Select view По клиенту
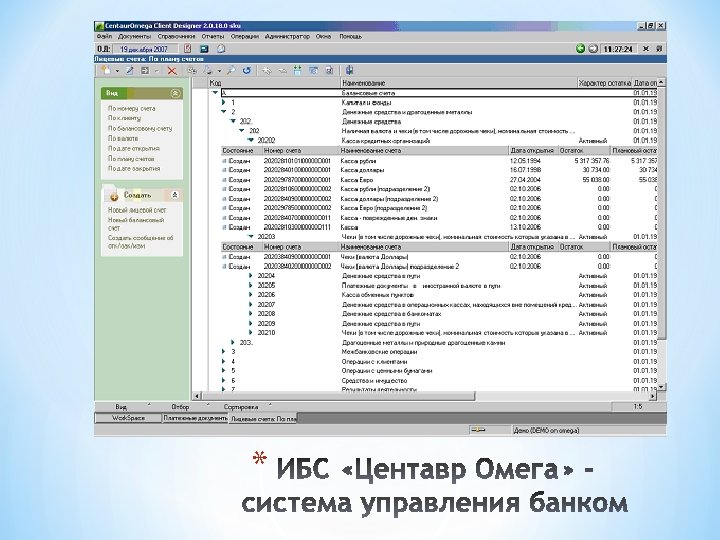The height and width of the screenshot is (540, 720). pyautogui.click(x=124, y=118)
